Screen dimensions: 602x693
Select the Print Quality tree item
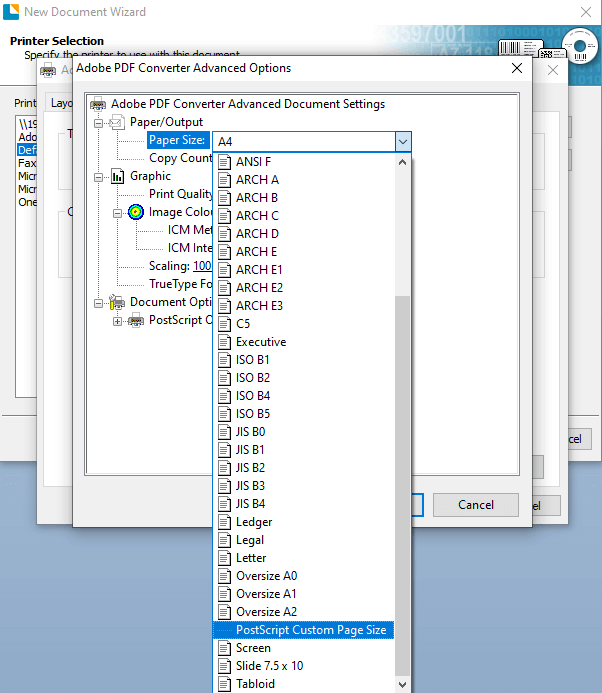click(x=180, y=194)
